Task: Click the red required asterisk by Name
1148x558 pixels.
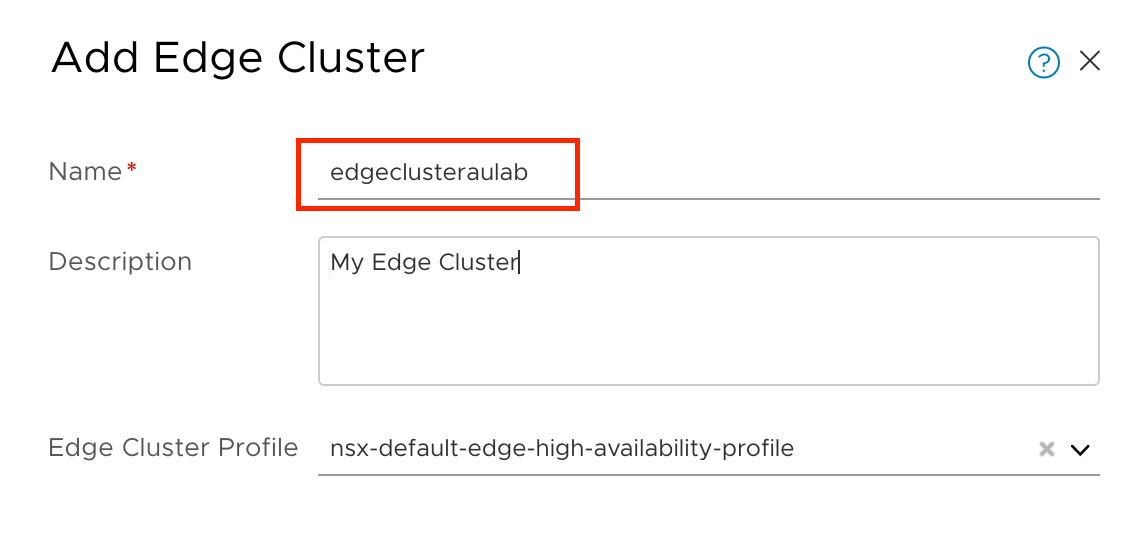Action: [x=132, y=170]
